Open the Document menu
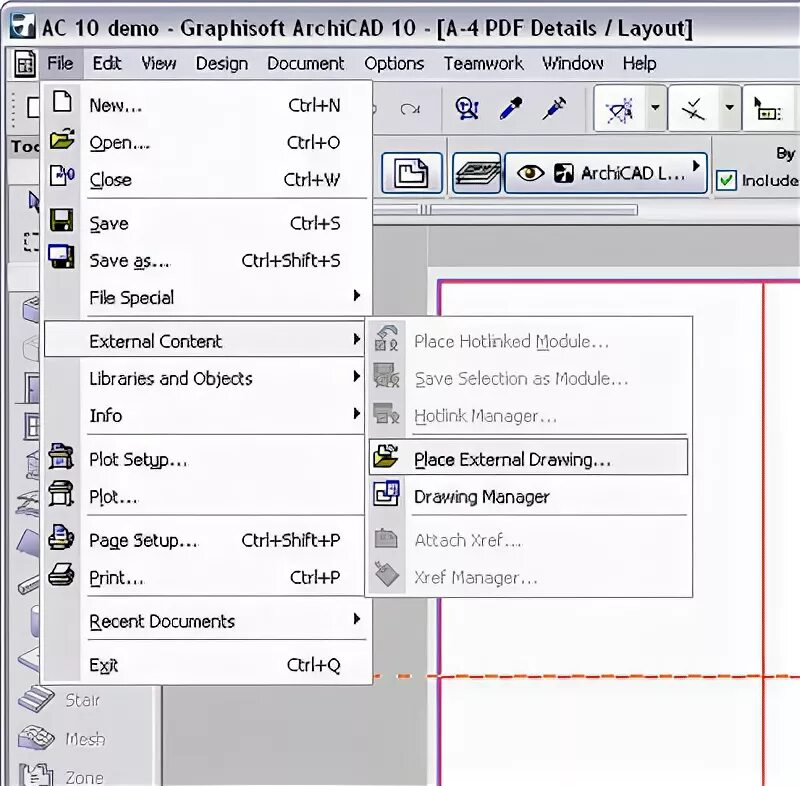 tap(306, 63)
